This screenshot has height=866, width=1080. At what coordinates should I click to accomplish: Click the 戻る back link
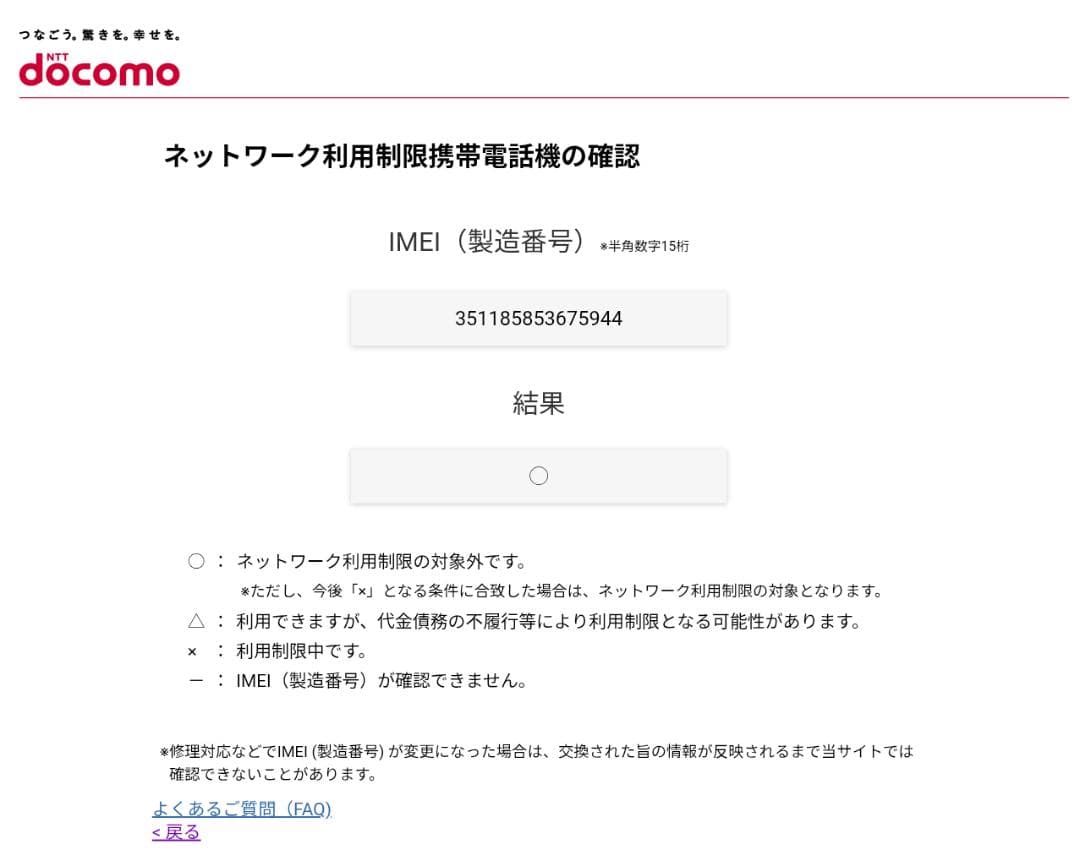click(x=175, y=833)
